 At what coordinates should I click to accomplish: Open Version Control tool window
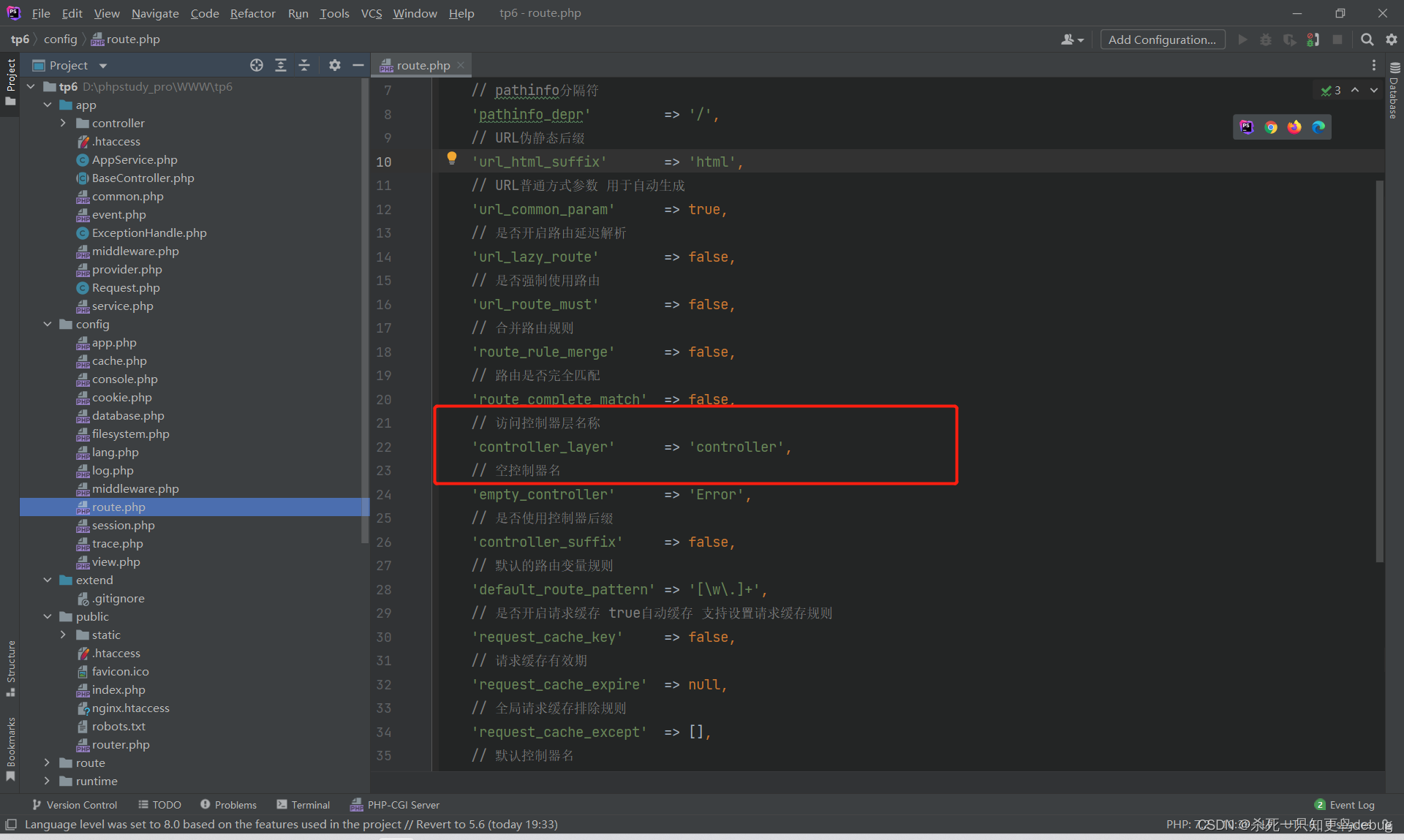tap(74, 804)
